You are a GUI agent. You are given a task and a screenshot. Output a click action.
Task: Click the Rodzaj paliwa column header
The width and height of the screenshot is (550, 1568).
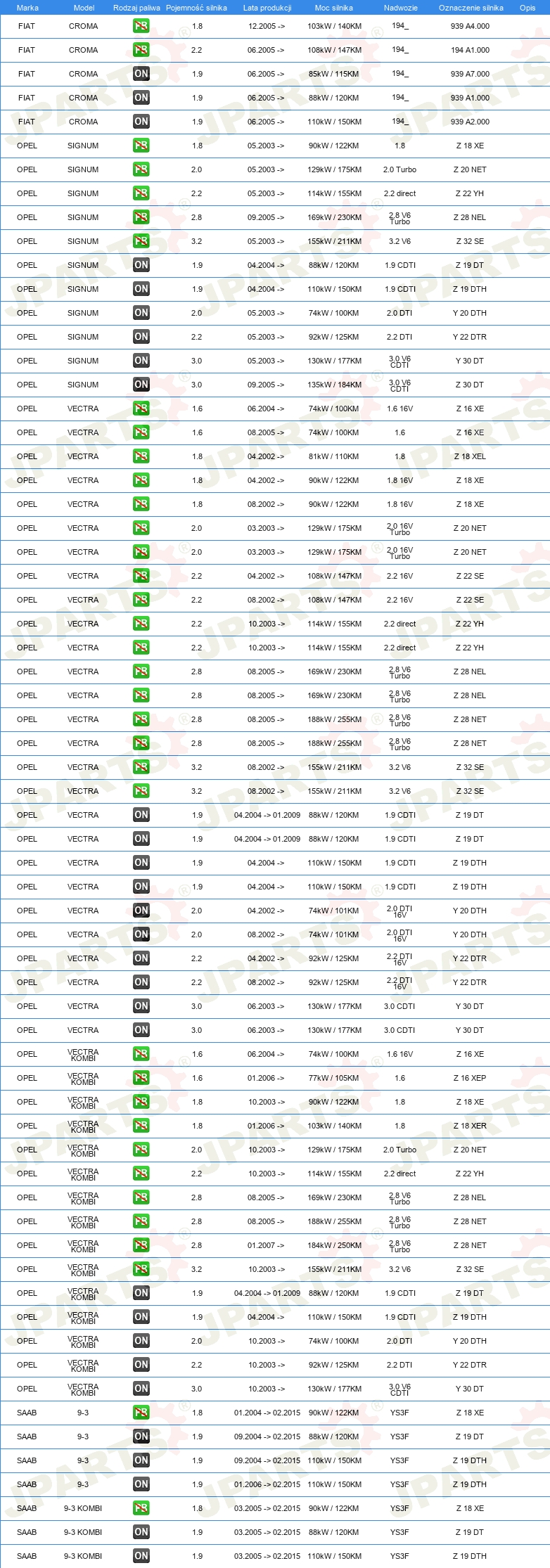click(x=136, y=8)
